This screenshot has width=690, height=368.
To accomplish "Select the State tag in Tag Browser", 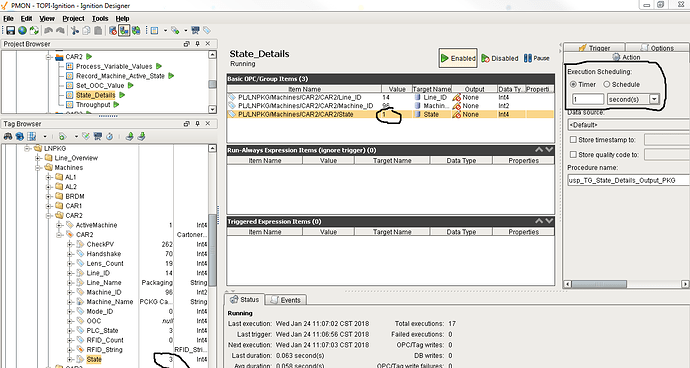I will [94, 360].
